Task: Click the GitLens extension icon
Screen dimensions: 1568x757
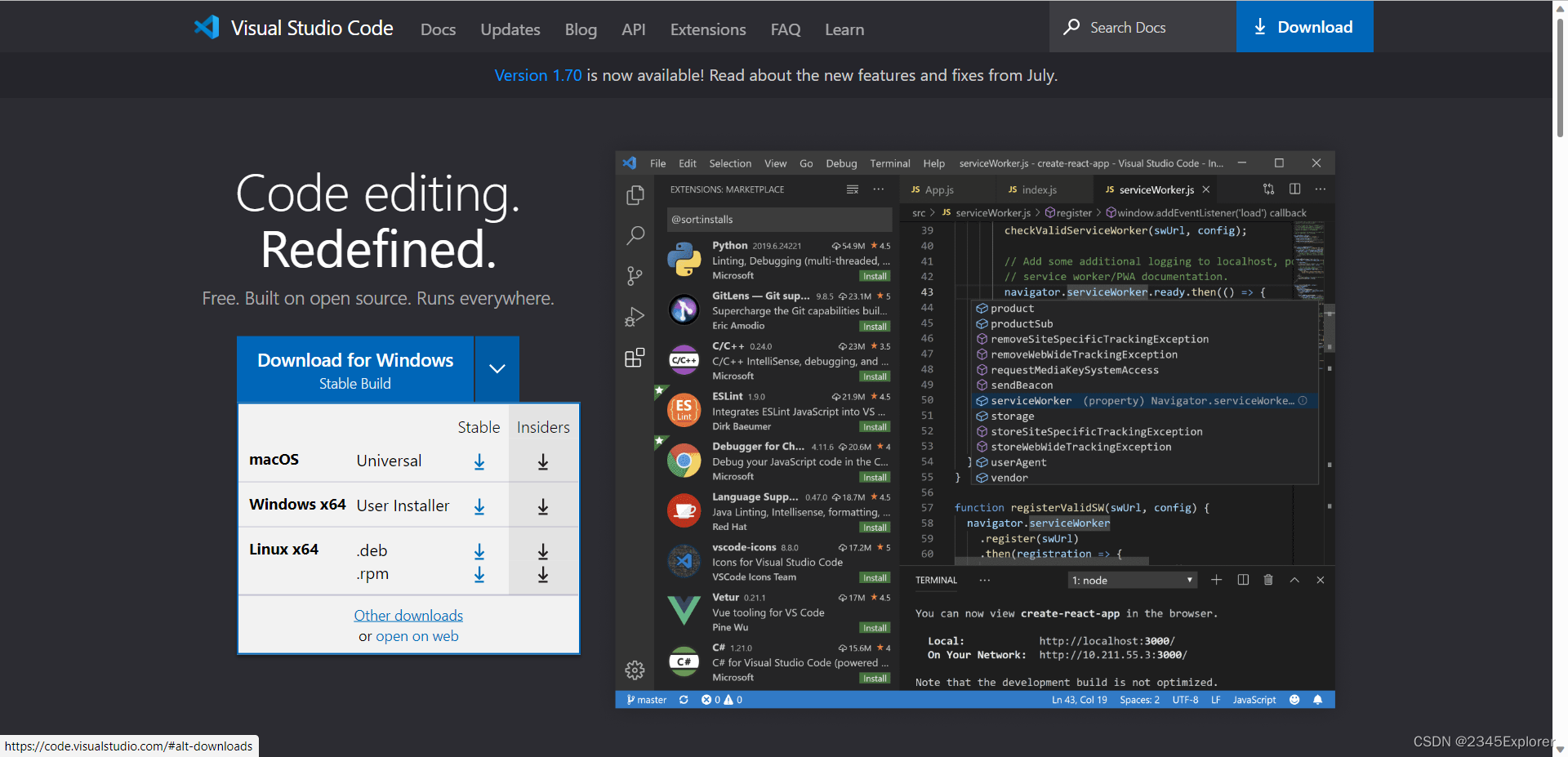Action: 684,309
